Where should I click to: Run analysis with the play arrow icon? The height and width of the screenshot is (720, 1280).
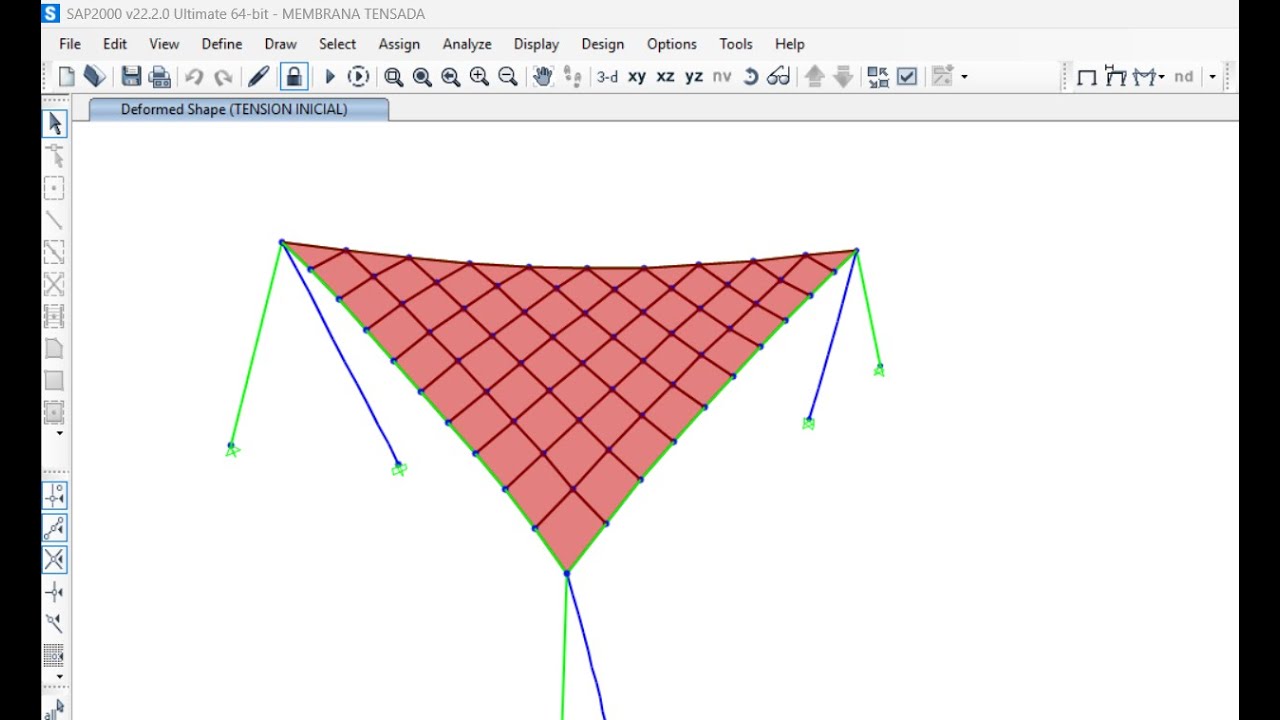(329, 76)
